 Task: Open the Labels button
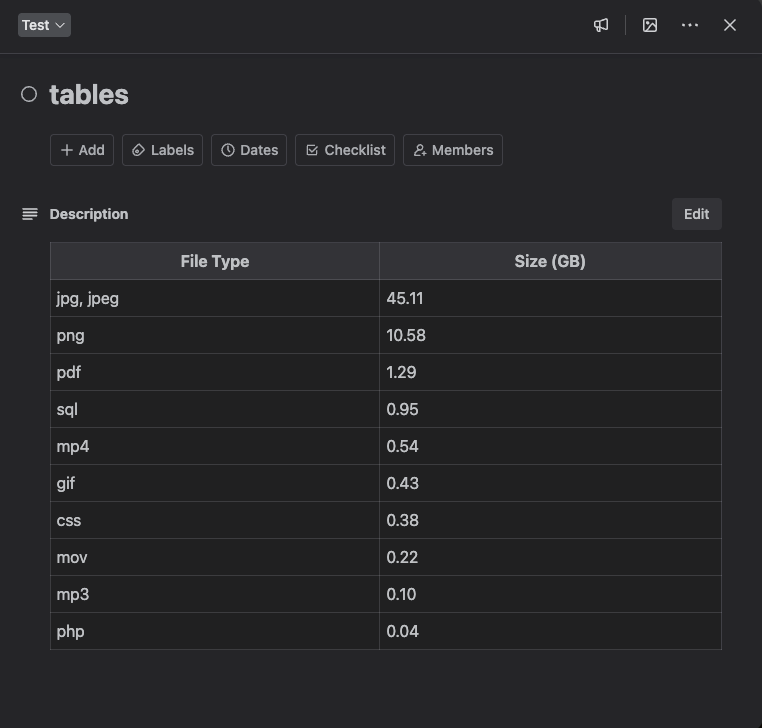pos(162,150)
